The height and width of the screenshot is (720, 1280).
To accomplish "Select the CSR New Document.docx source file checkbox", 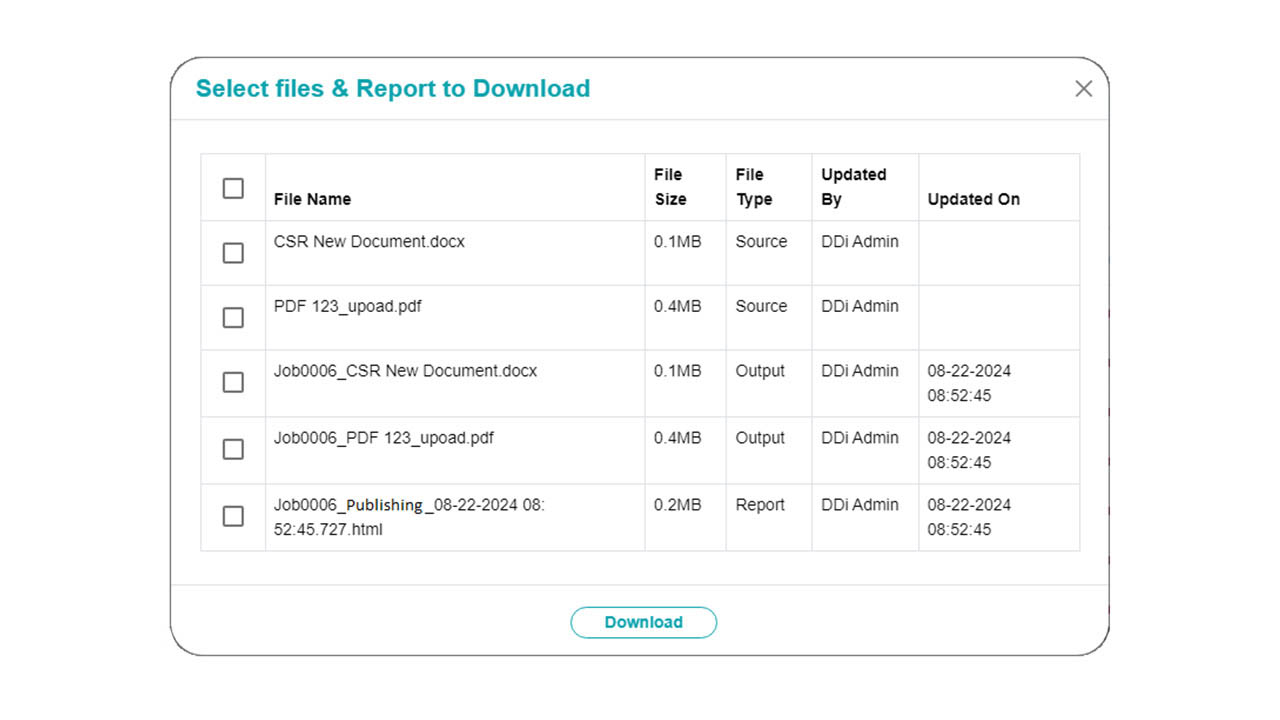I will (233, 253).
